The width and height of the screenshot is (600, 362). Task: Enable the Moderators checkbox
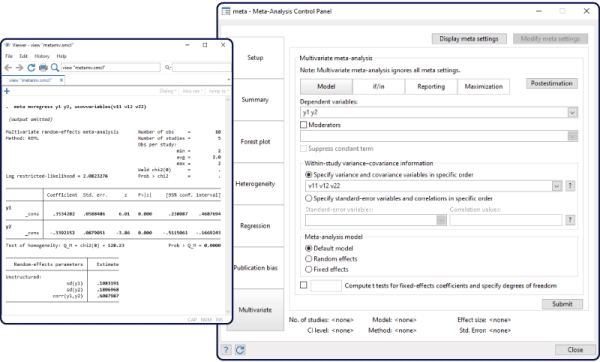(303, 125)
